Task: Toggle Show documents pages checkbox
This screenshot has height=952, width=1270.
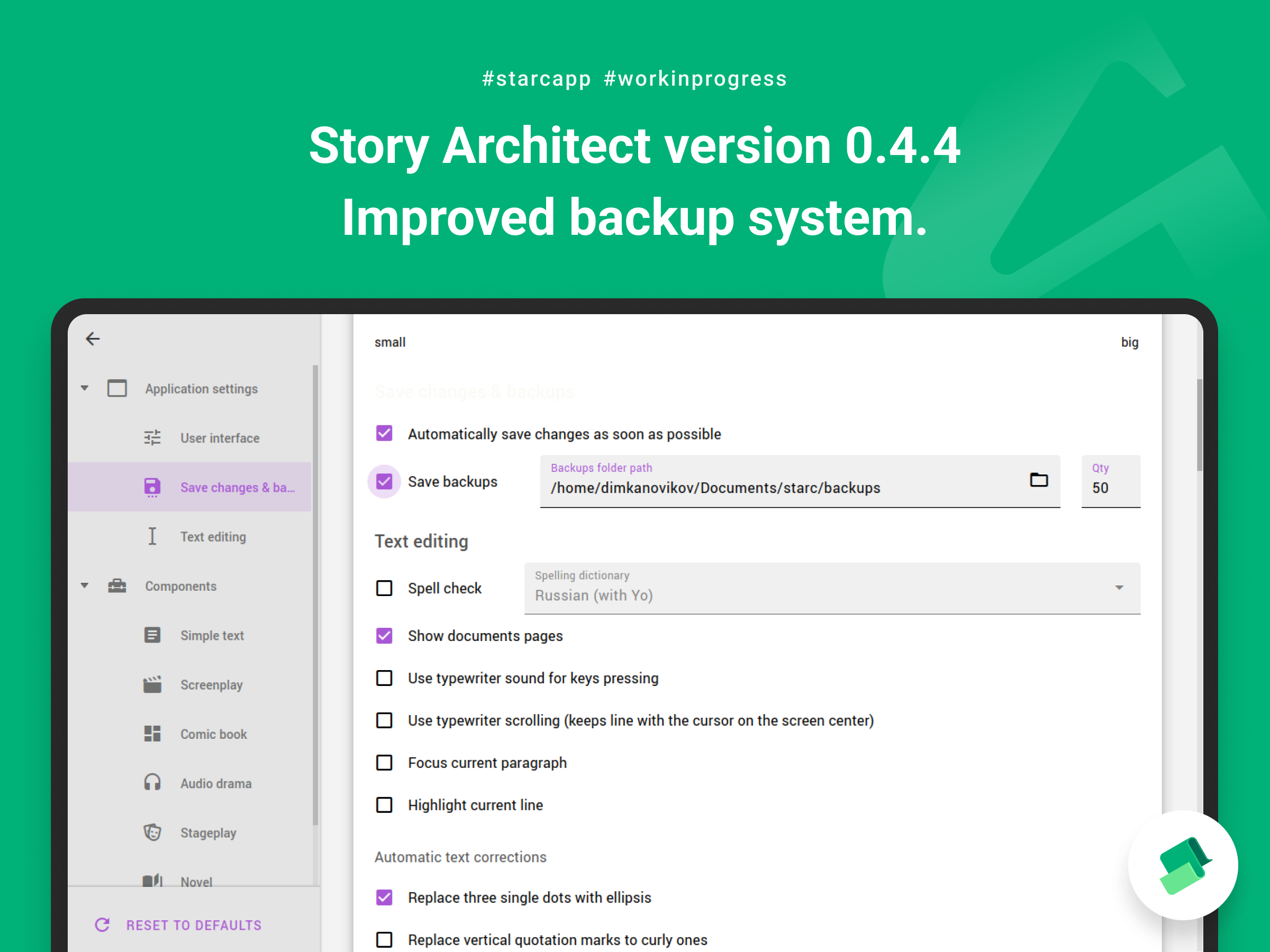Action: pyautogui.click(x=384, y=636)
